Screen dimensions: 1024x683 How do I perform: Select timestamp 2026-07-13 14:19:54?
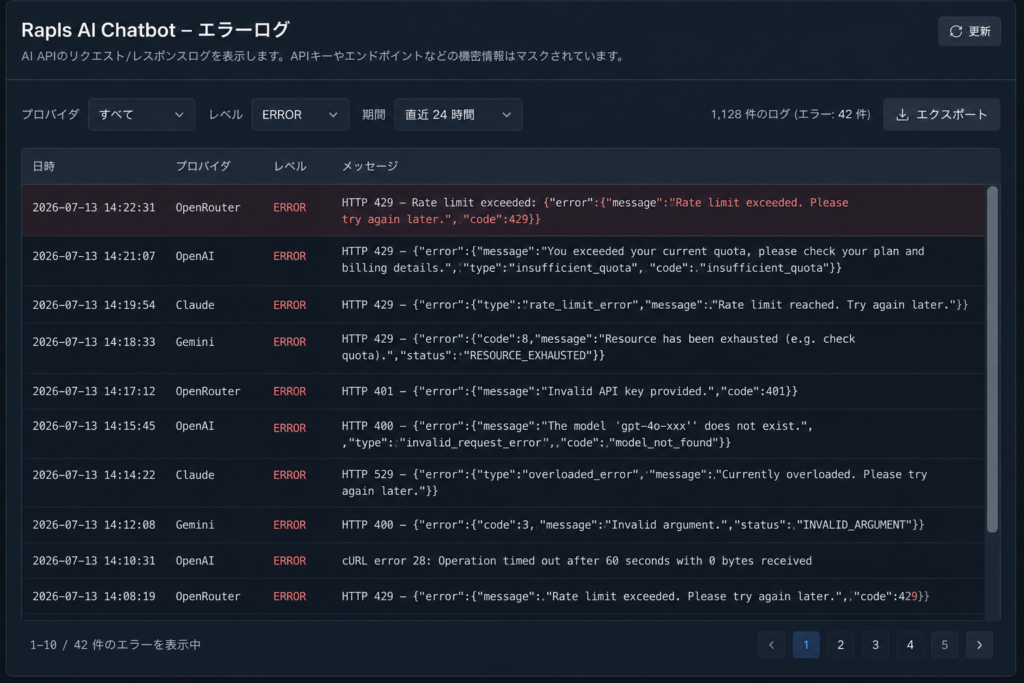(x=94, y=305)
